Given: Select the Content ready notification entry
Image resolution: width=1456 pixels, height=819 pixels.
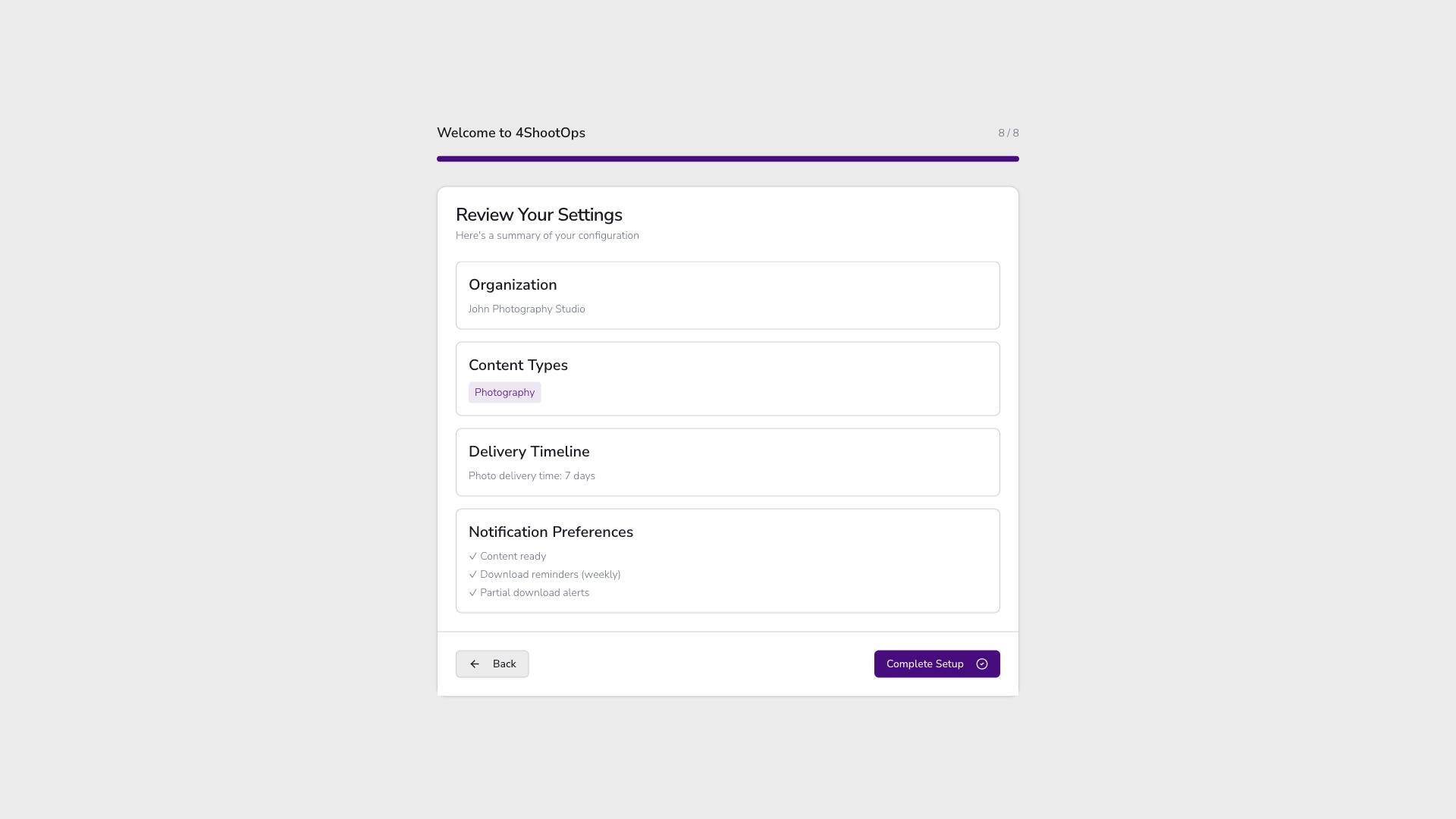Looking at the screenshot, I should pyautogui.click(x=507, y=556).
